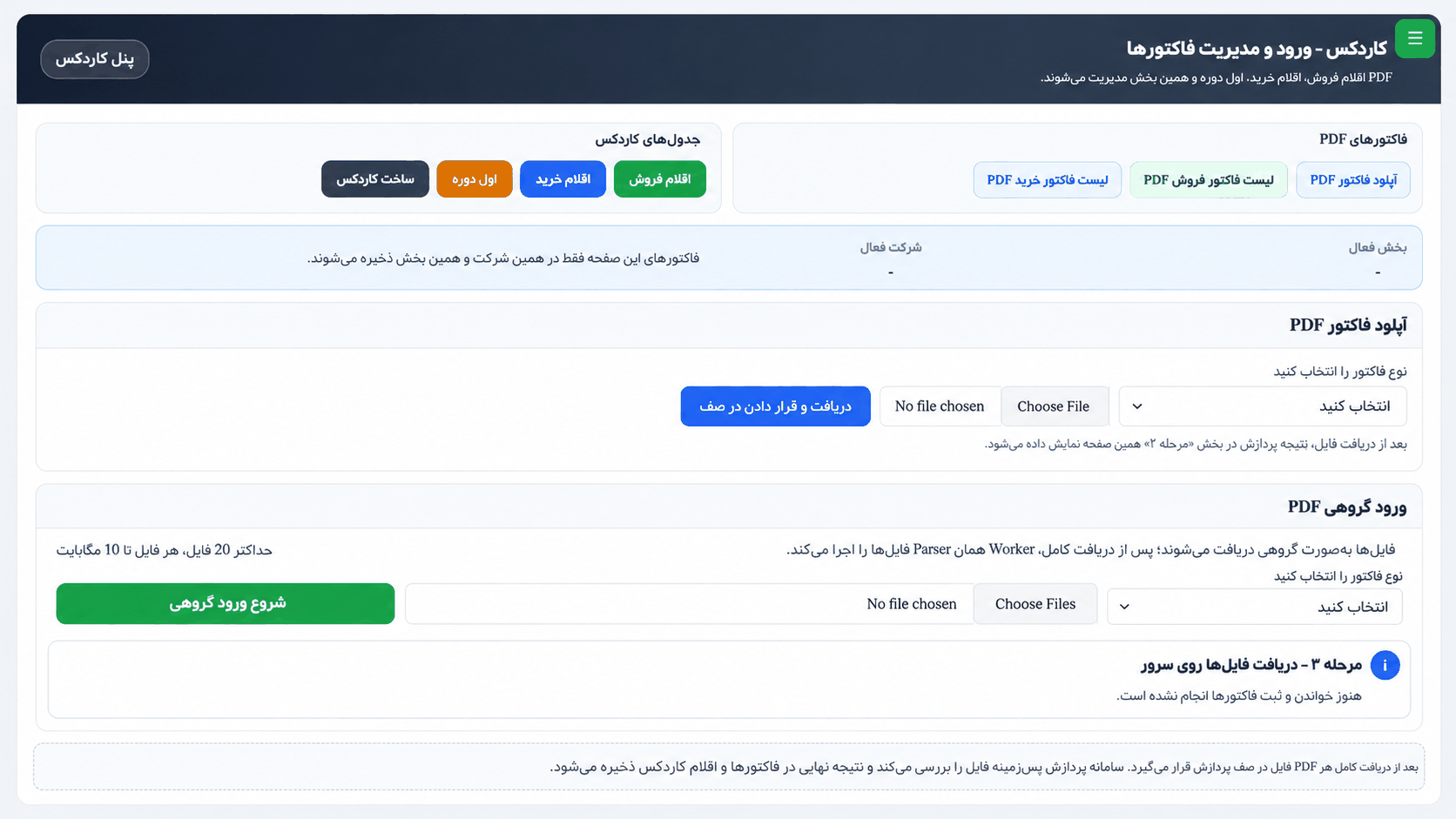1456x819 pixels.
Task: Open لیست فاکتور خرید PDF tab
Action: pos(1048,180)
